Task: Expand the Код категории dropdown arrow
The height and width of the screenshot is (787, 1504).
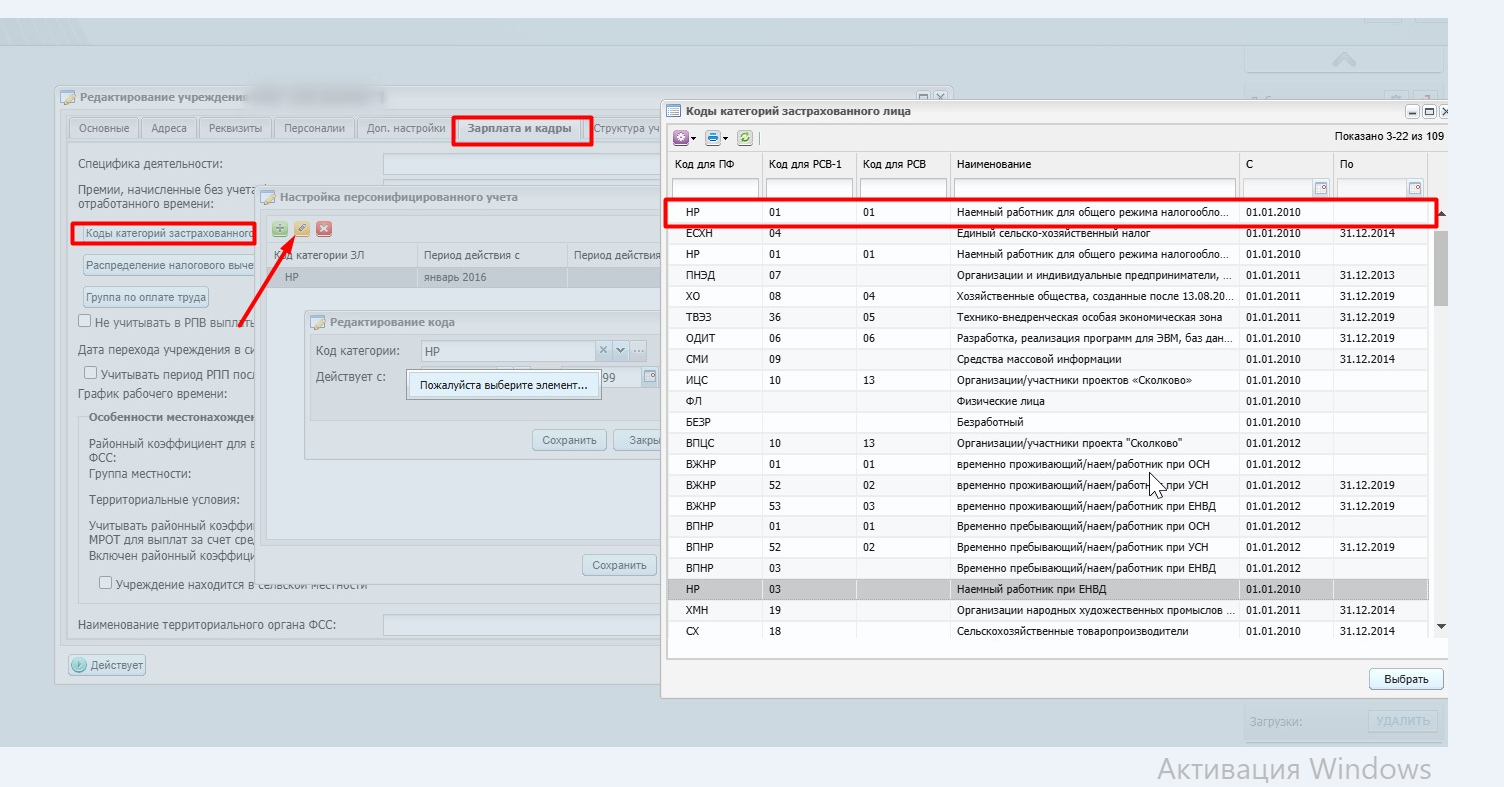Action: (x=620, y=351)
